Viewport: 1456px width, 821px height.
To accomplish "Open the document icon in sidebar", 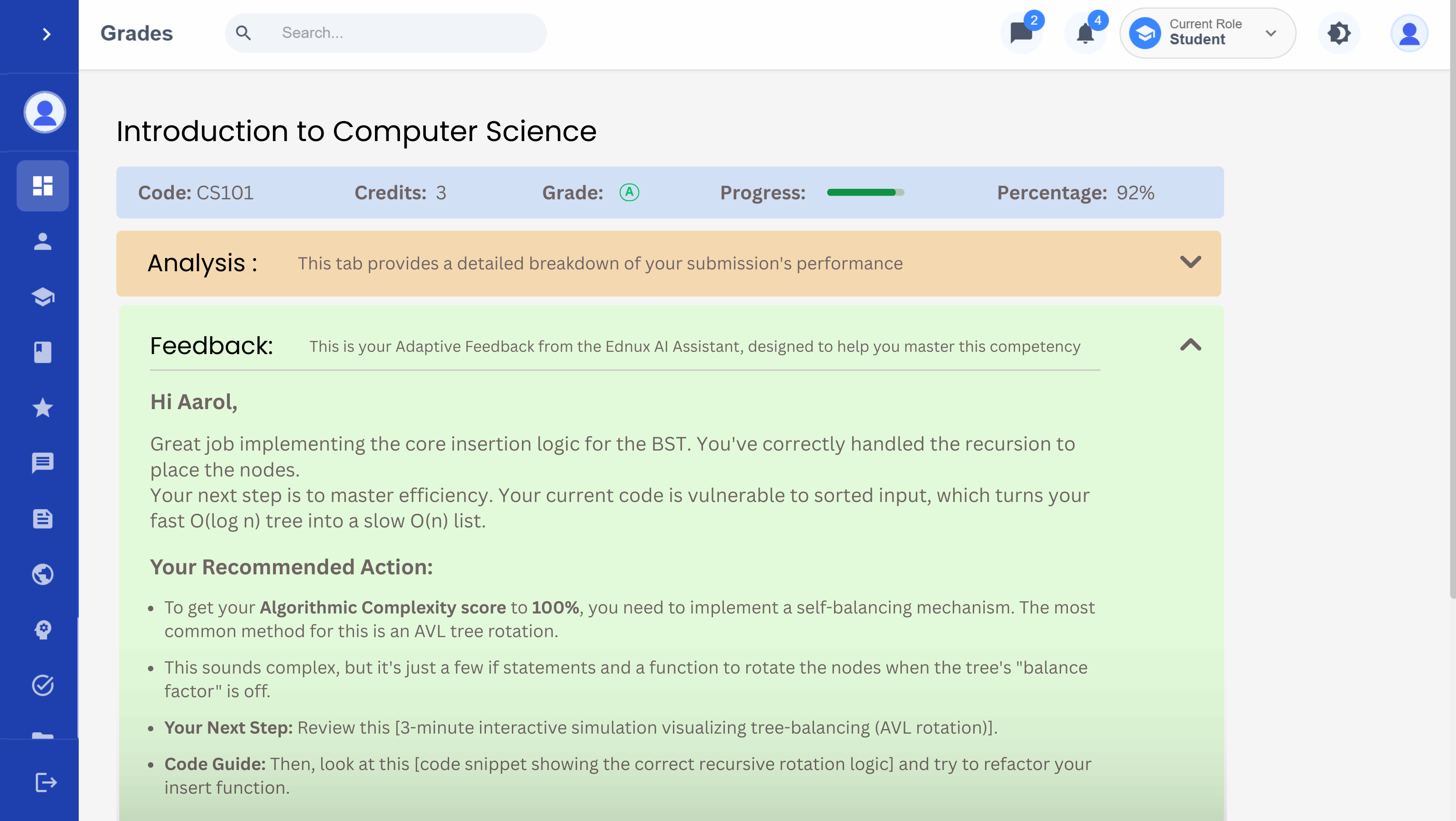I will tap(43, 518).
